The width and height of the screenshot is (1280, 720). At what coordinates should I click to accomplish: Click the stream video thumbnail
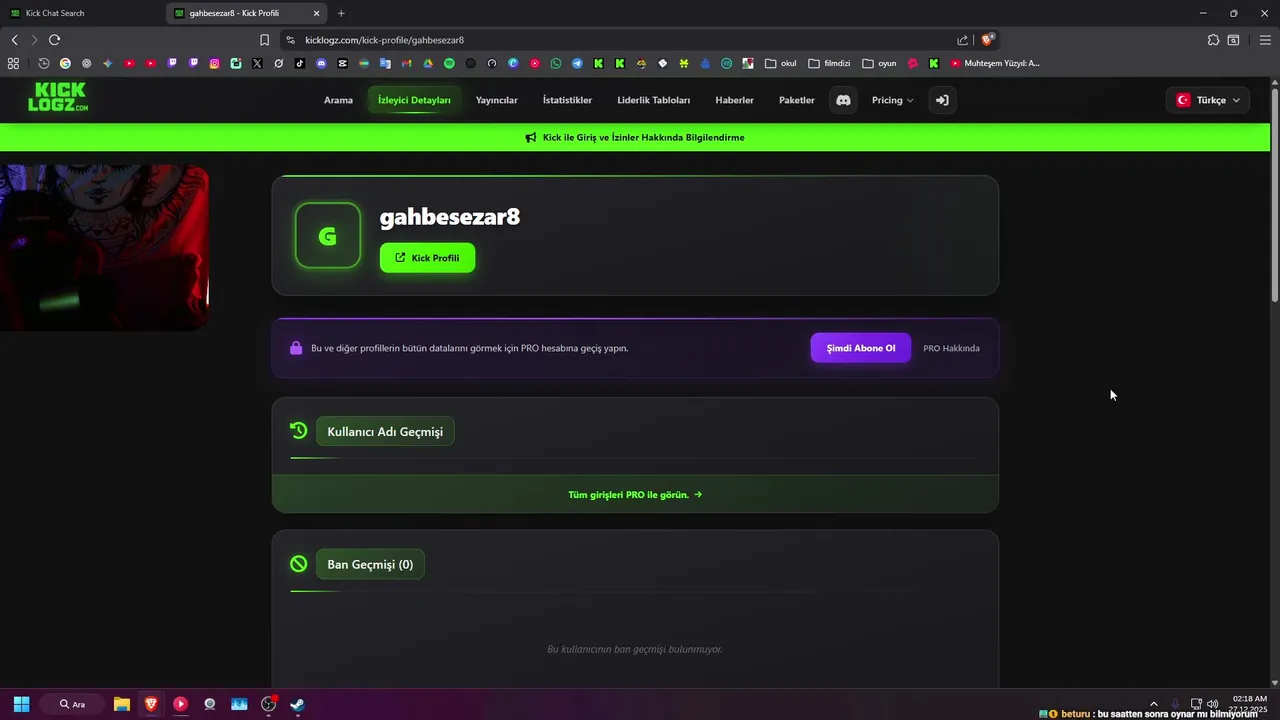tap(104, 247)
